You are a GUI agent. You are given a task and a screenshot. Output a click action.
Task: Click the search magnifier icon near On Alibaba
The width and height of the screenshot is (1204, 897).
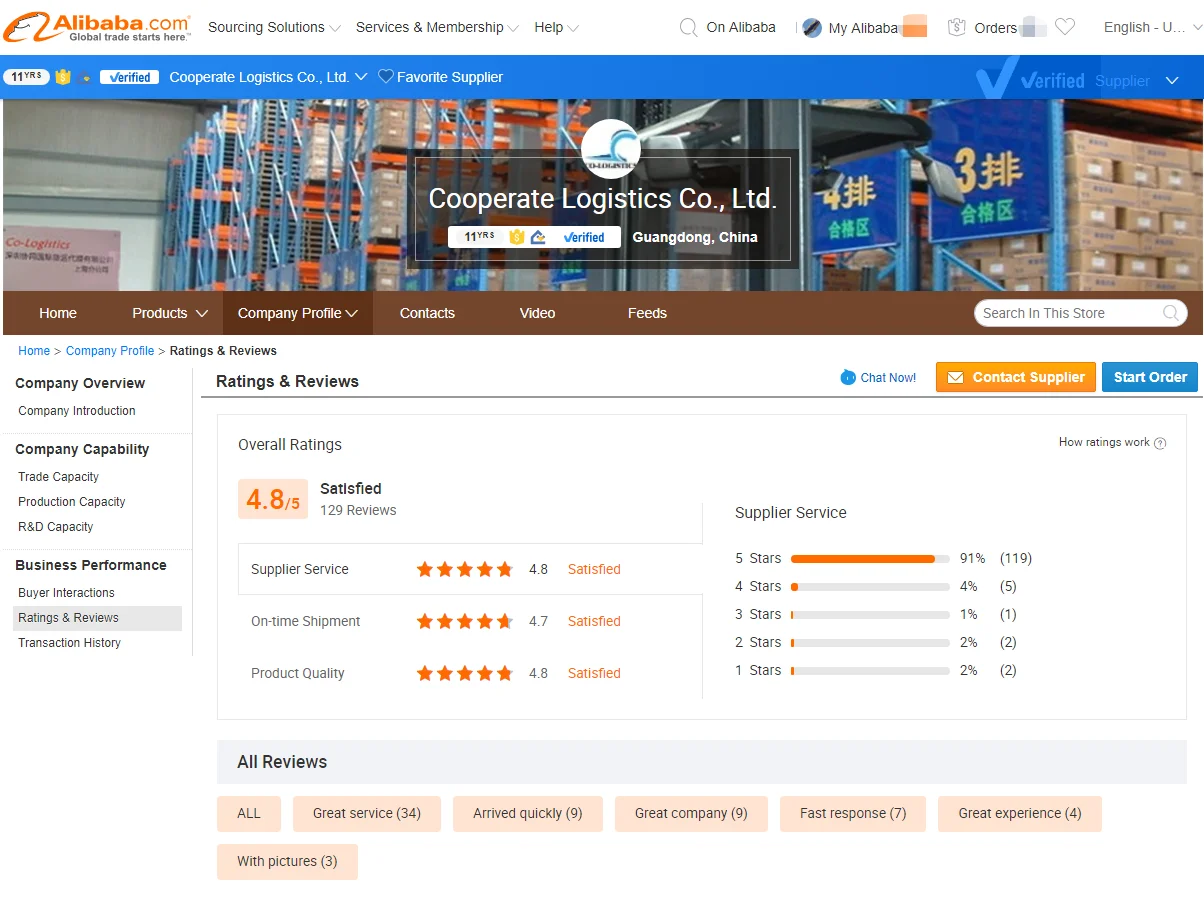coord(688,28)
